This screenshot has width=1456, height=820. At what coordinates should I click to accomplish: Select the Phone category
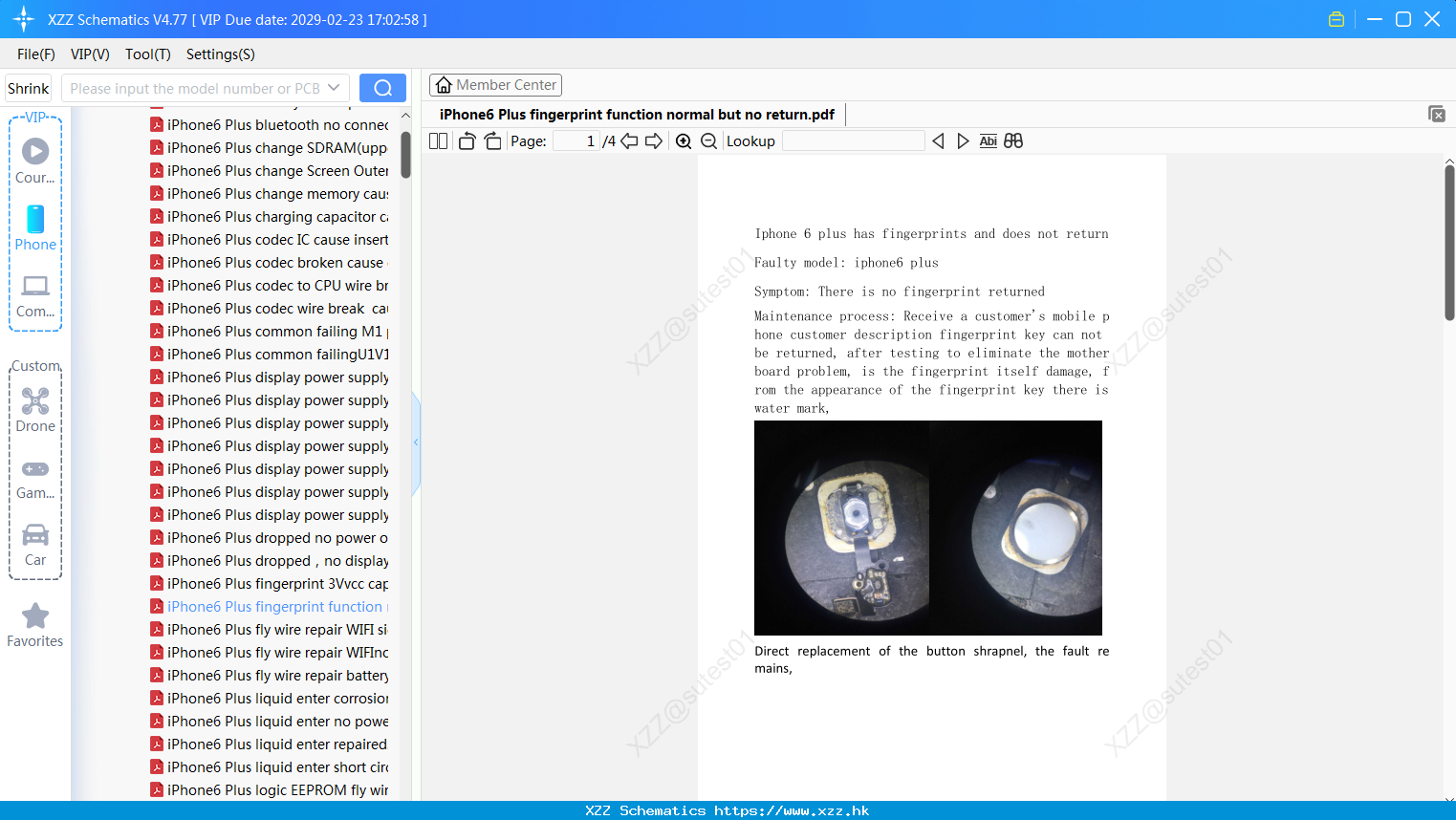35,227
